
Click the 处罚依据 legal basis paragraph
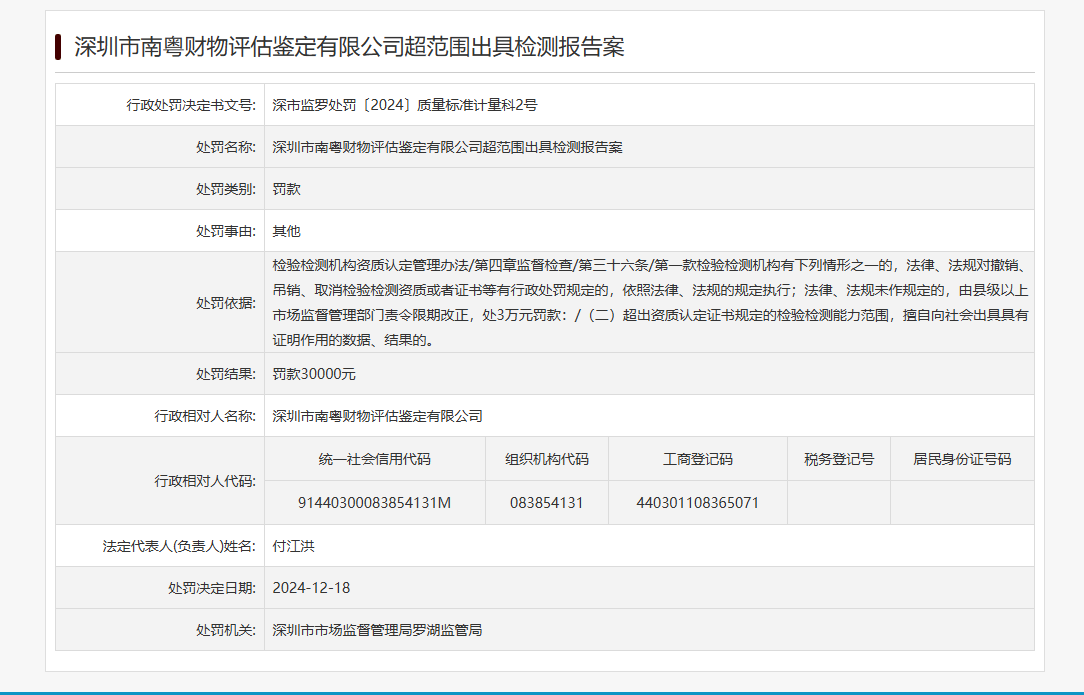649,302
